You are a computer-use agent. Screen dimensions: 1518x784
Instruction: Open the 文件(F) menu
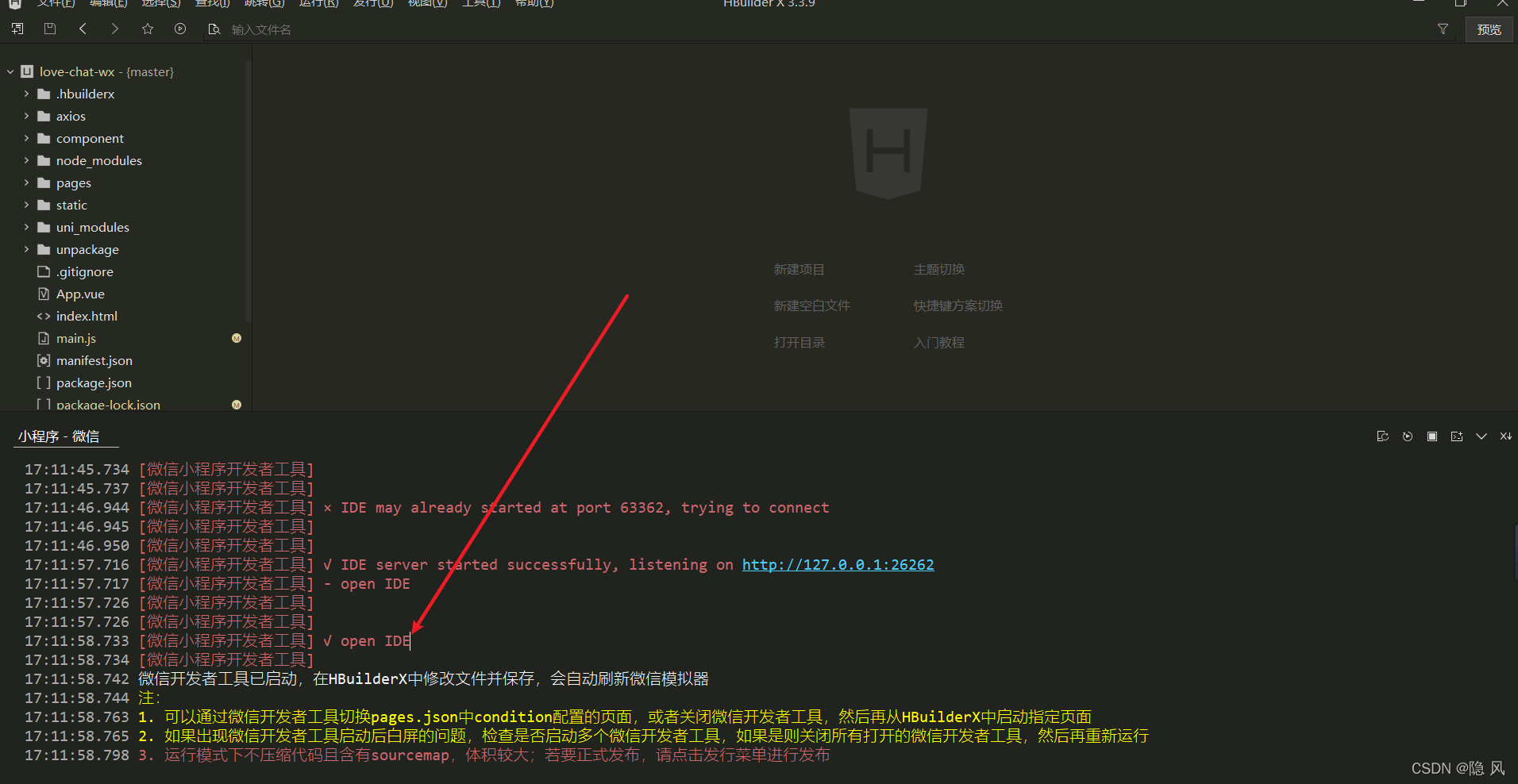[56, 4]
